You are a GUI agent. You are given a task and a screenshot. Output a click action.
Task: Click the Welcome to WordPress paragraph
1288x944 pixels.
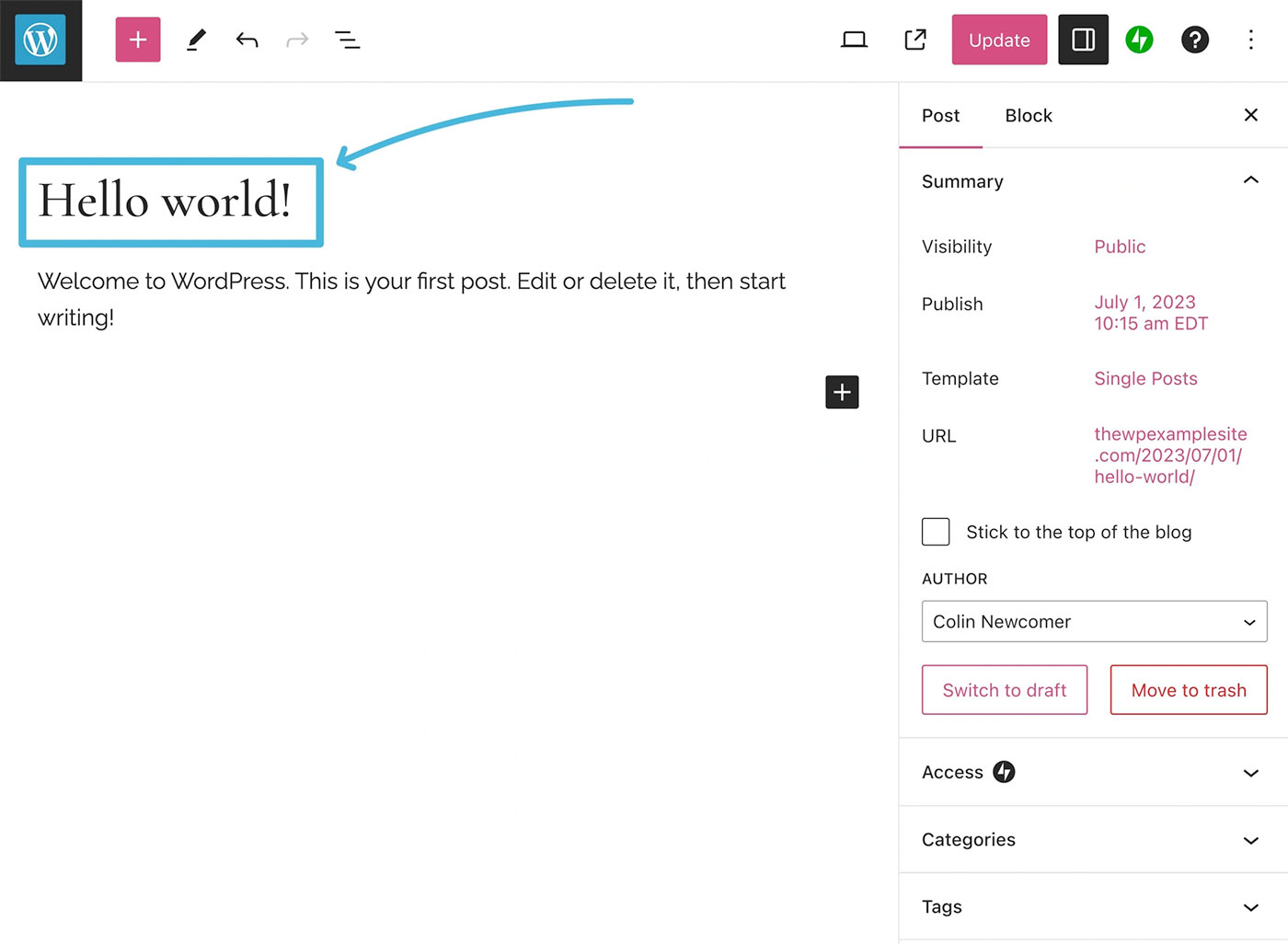pyautogui.click(x=411, y=299)
